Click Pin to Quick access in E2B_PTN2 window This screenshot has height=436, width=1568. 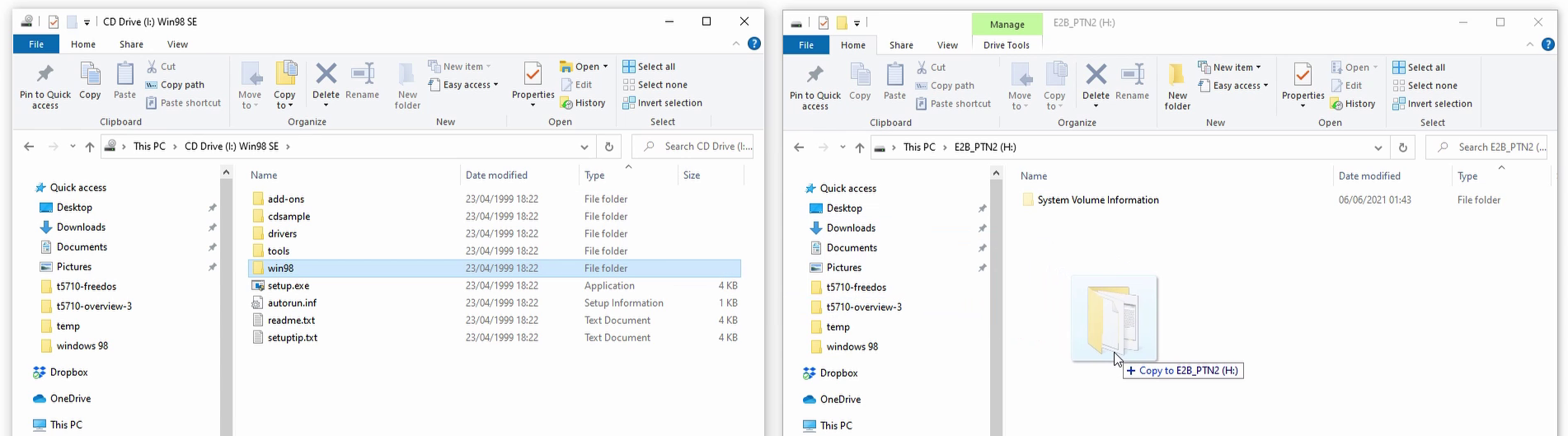815,87
